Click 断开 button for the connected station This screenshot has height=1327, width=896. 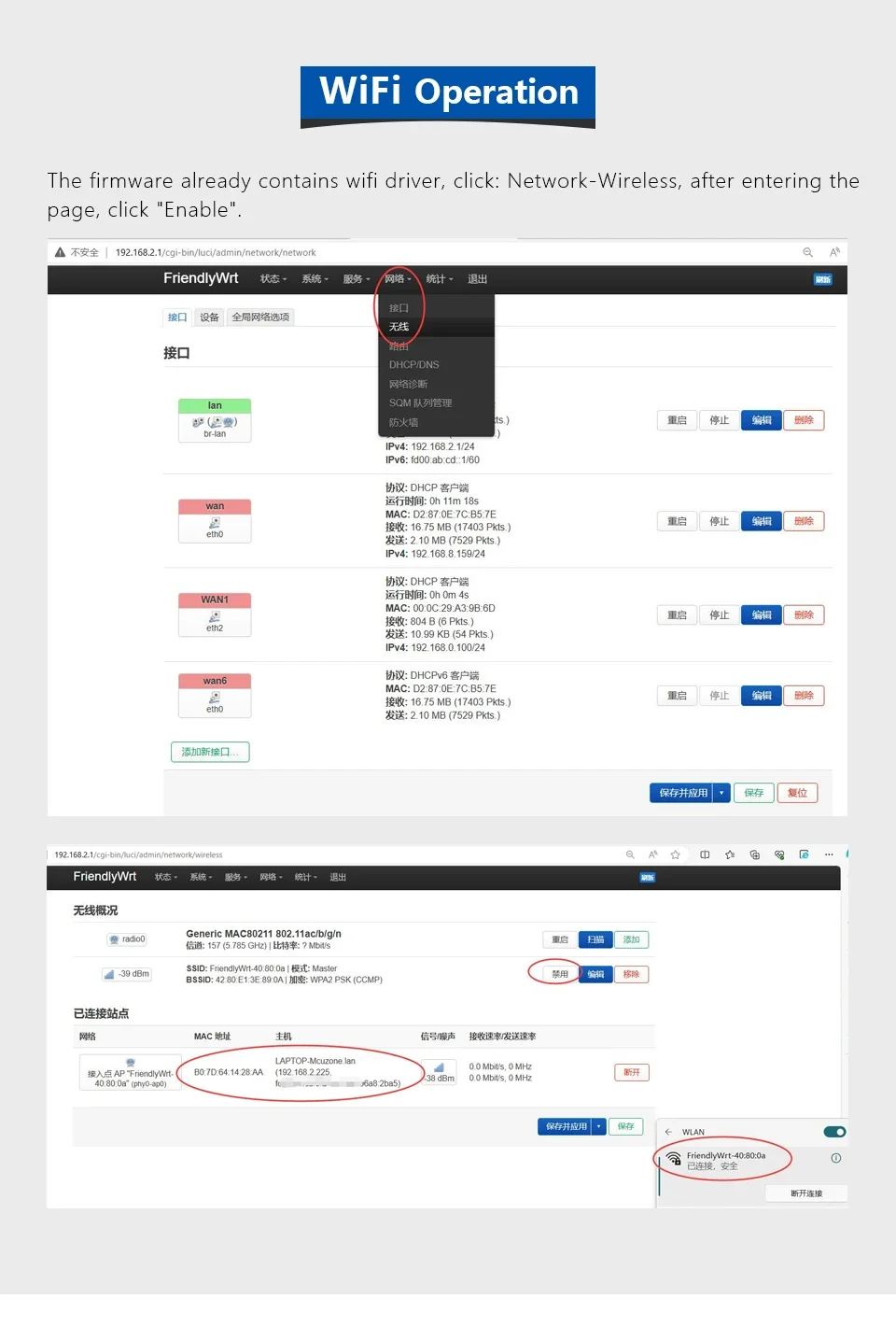click(x=632, y=1072)
